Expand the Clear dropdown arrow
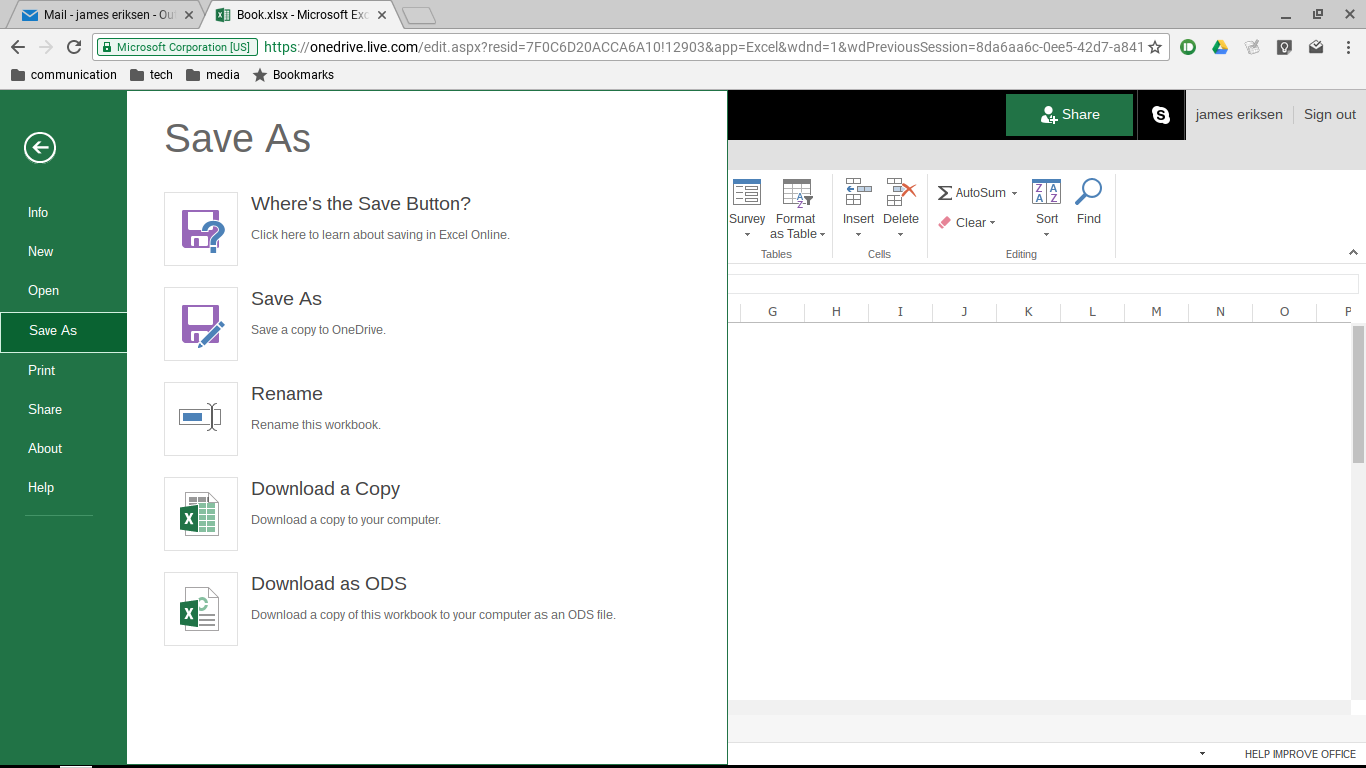1366x768 pixels. 992,223
